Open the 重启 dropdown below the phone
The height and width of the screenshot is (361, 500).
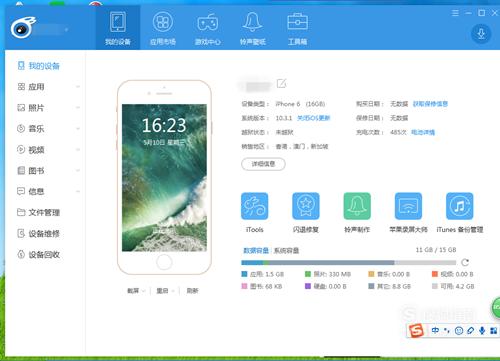[x=165, y=291]
